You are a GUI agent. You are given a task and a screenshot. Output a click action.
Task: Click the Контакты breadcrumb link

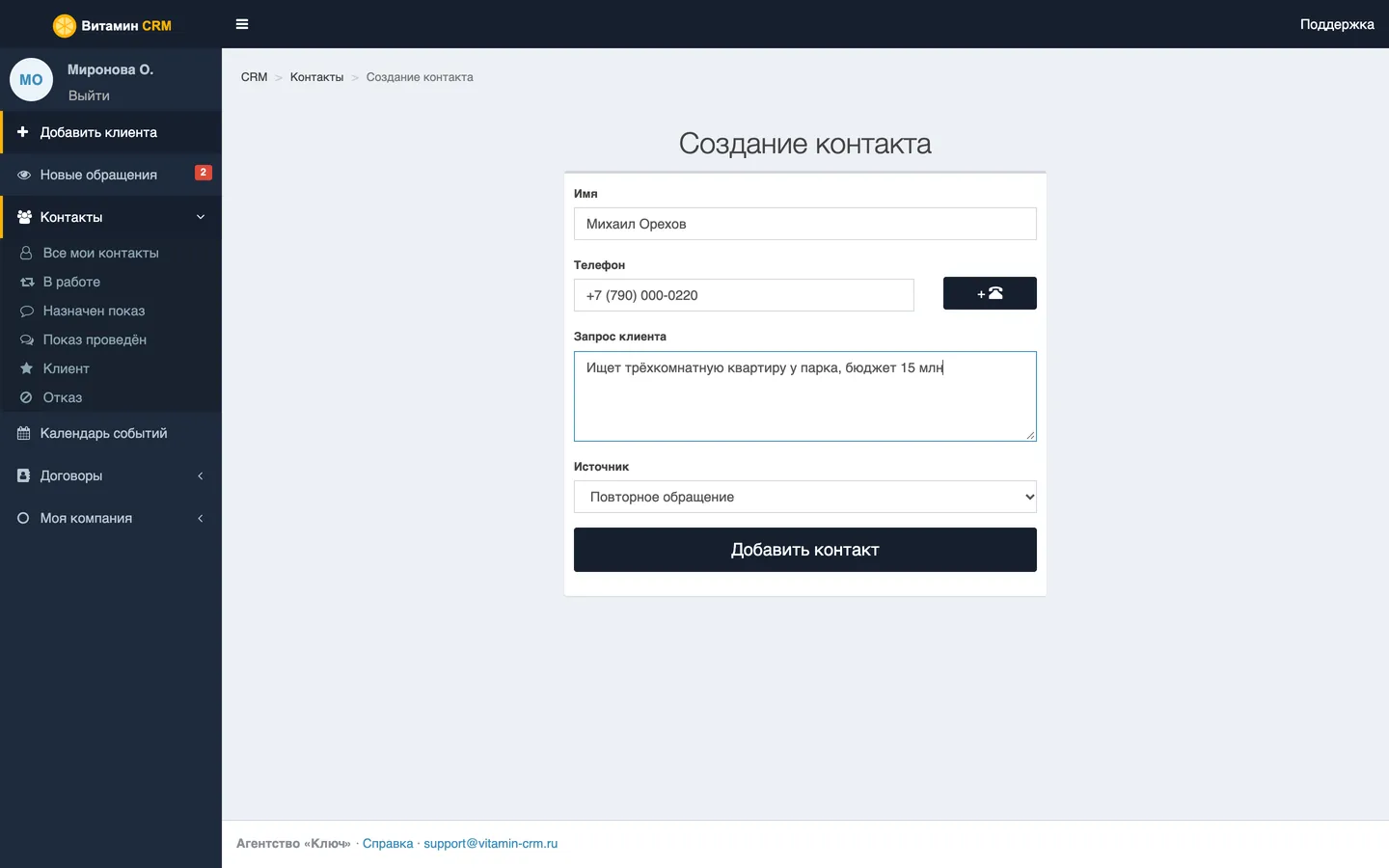(316, 77)
